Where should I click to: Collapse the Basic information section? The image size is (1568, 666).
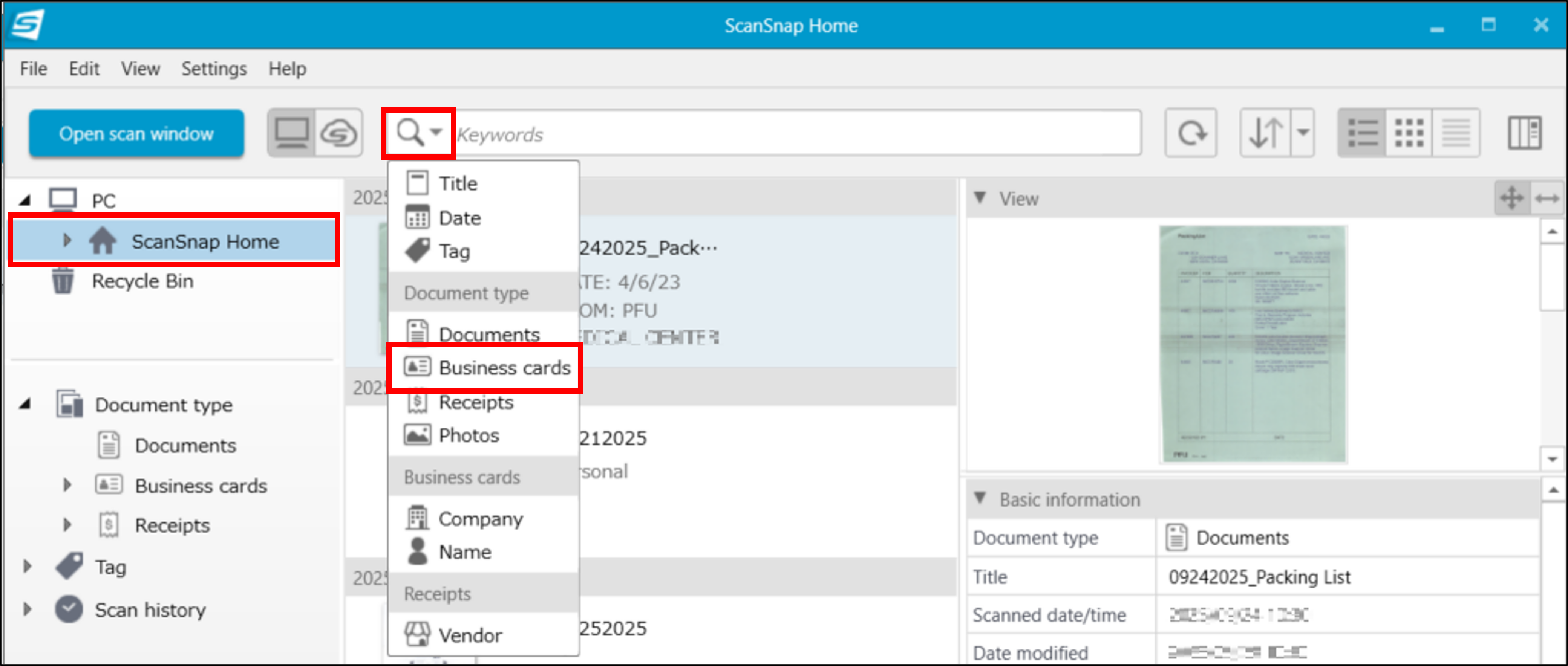980,498
